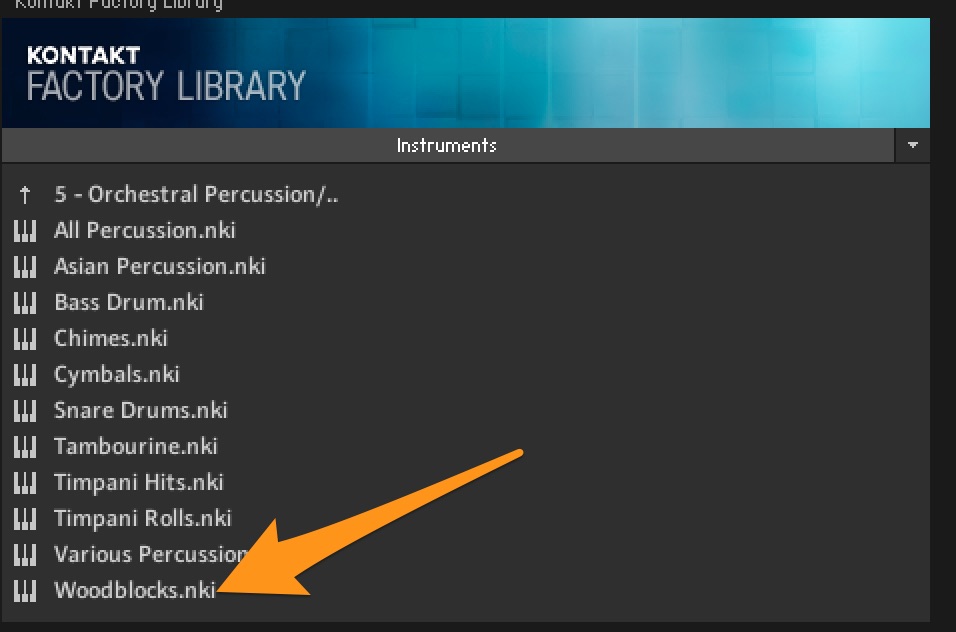
Task: Click the instrument icon next to Woodblocks.nki
Action: (x=25, y=590)
